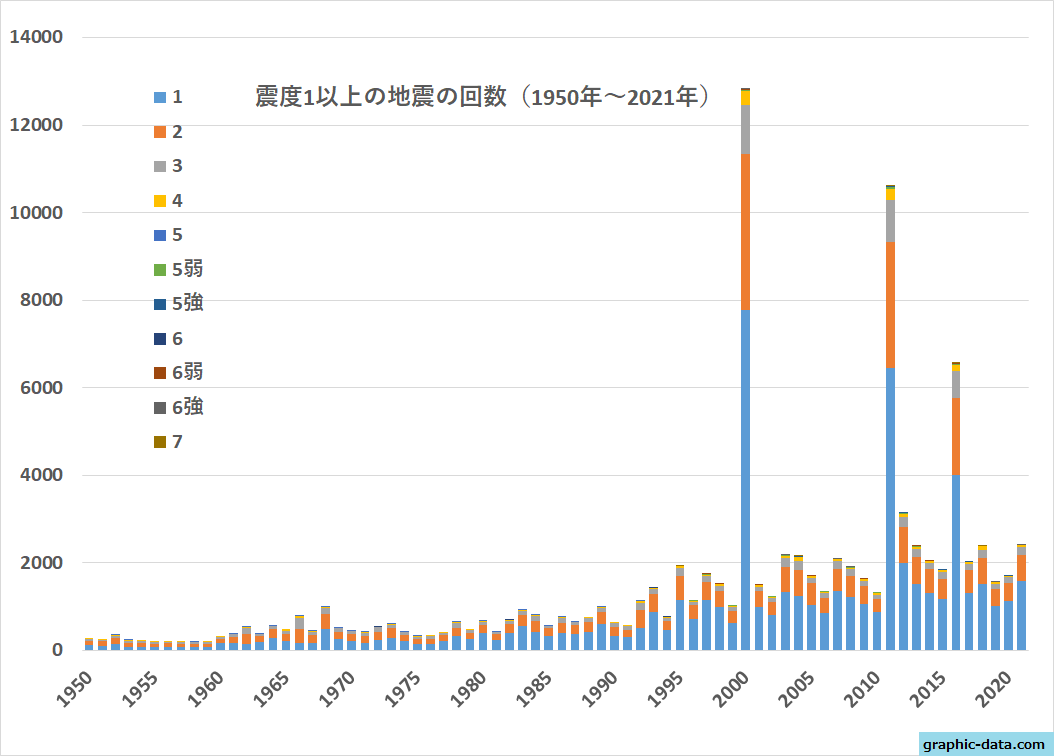The width and height of the screenshot is (1054, 756).
Task: Click the blue legend swatch for intensity 1
Action: click(158, 97)
